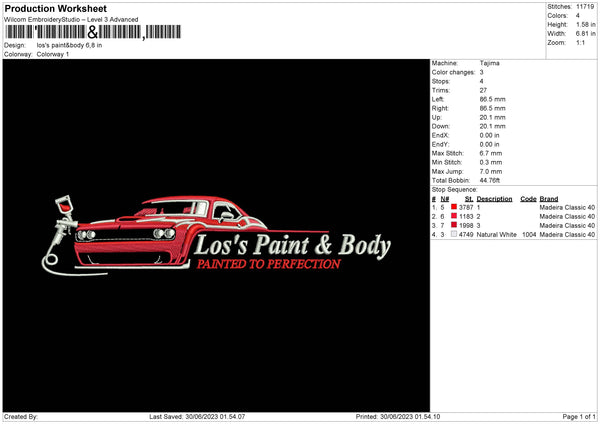This screenshot has width=600, height=424.
Task: Click the Colors value 4 in header
Action: coord(577,16)
